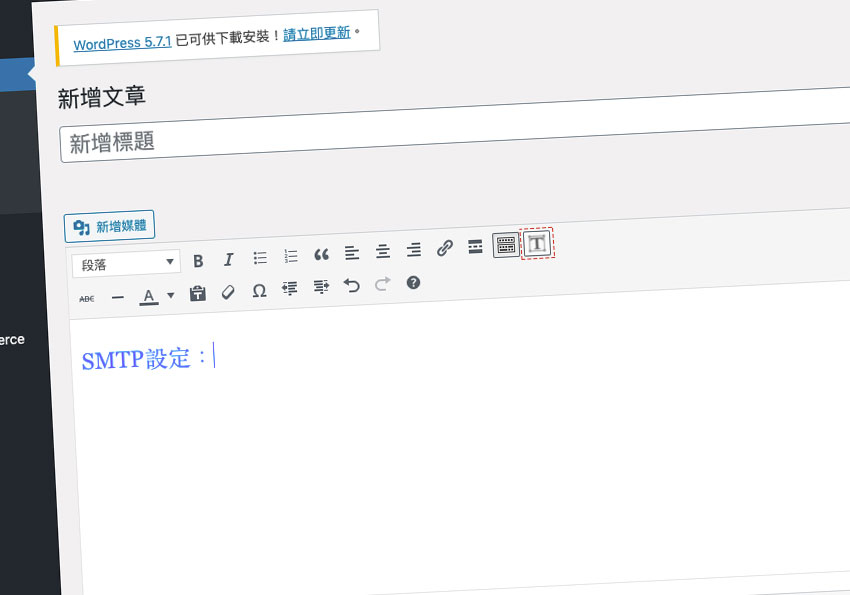Toggle Bold formatting
This screenshot has width=850, height=595.
(x=198, y=261)
